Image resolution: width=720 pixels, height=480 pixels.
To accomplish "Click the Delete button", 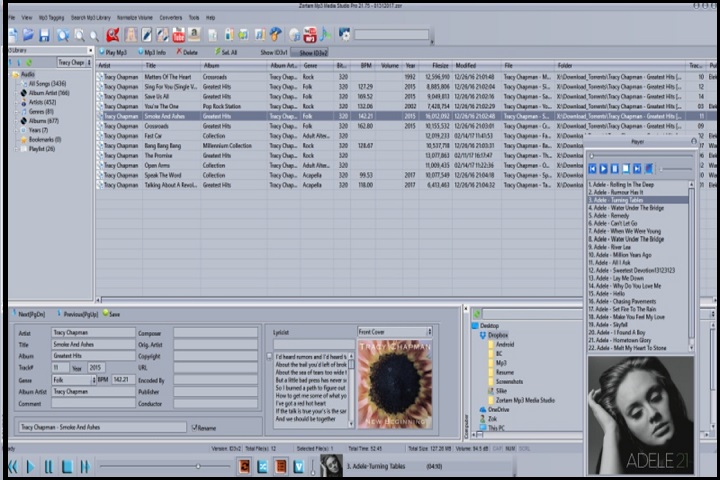I will (189, 51).
